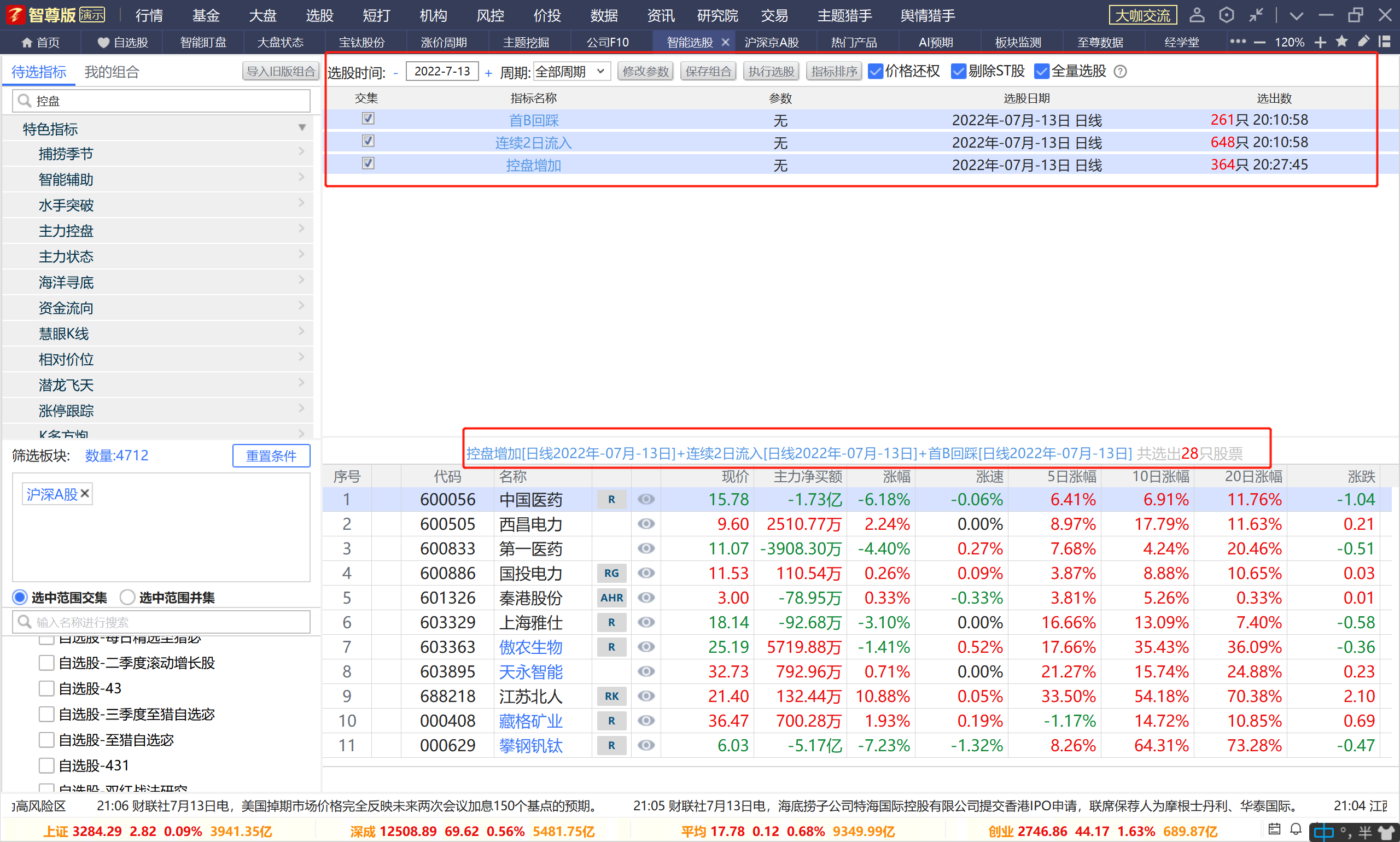The height and width of the screenshot is (842, 1400).
Task: Toggle the 剔除ST股 checkbox
Action: click(x=959, y=72)
